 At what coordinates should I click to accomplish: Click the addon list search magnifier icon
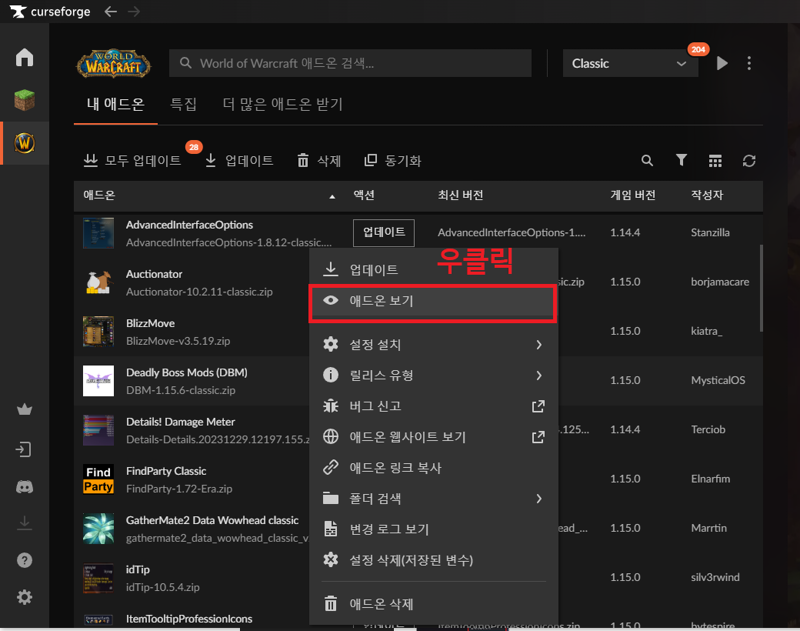pos(647,161)
